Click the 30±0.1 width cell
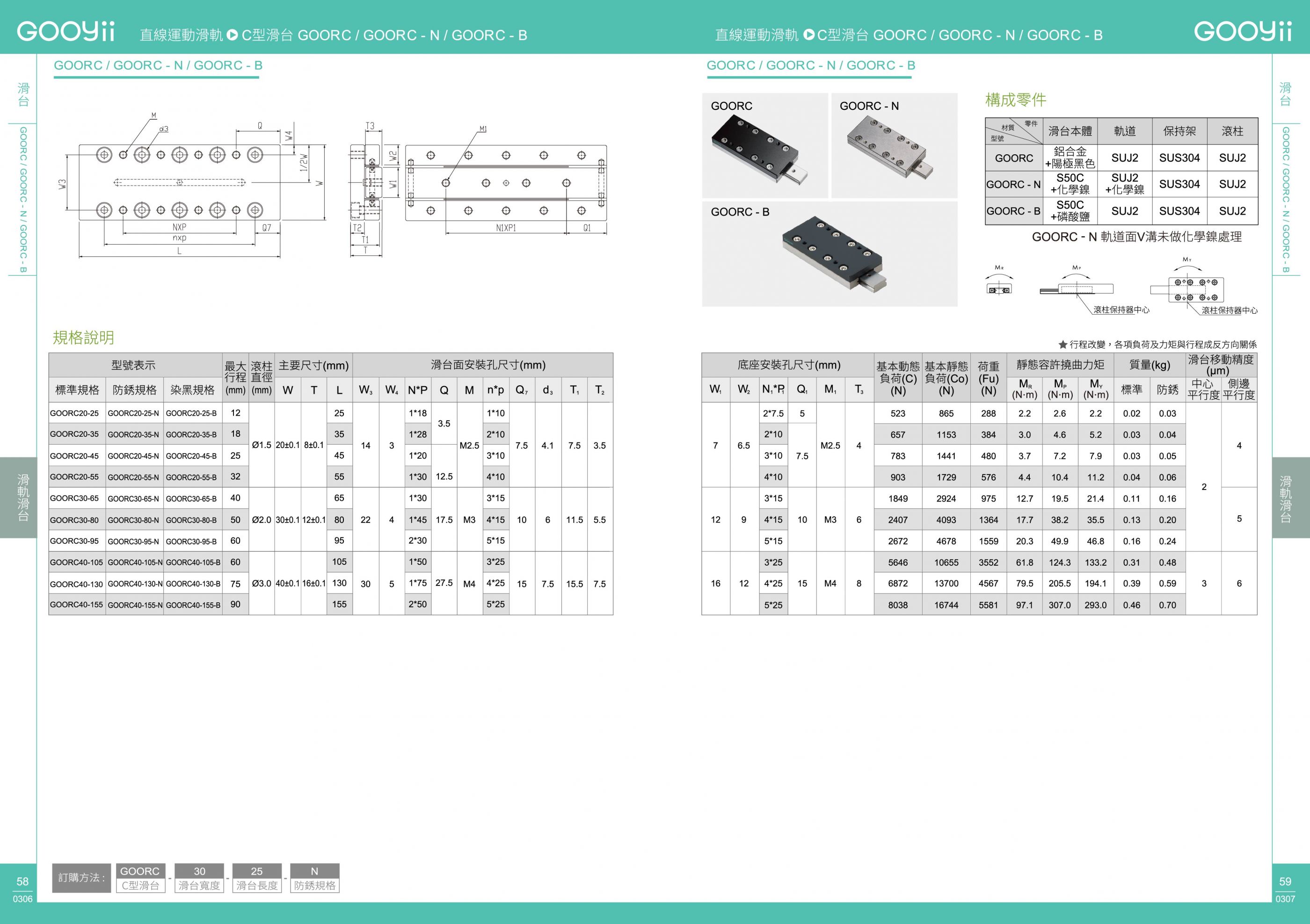1310x924 pixels. [288, 520]
